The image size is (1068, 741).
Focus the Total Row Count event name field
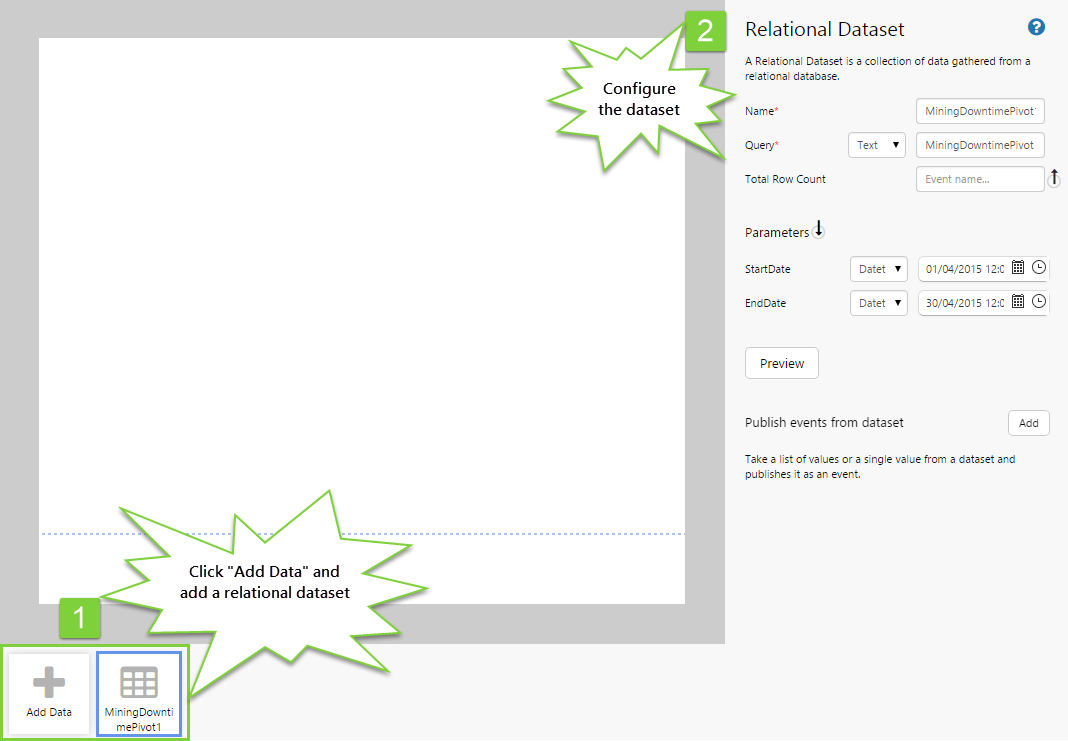coord(979,179)
